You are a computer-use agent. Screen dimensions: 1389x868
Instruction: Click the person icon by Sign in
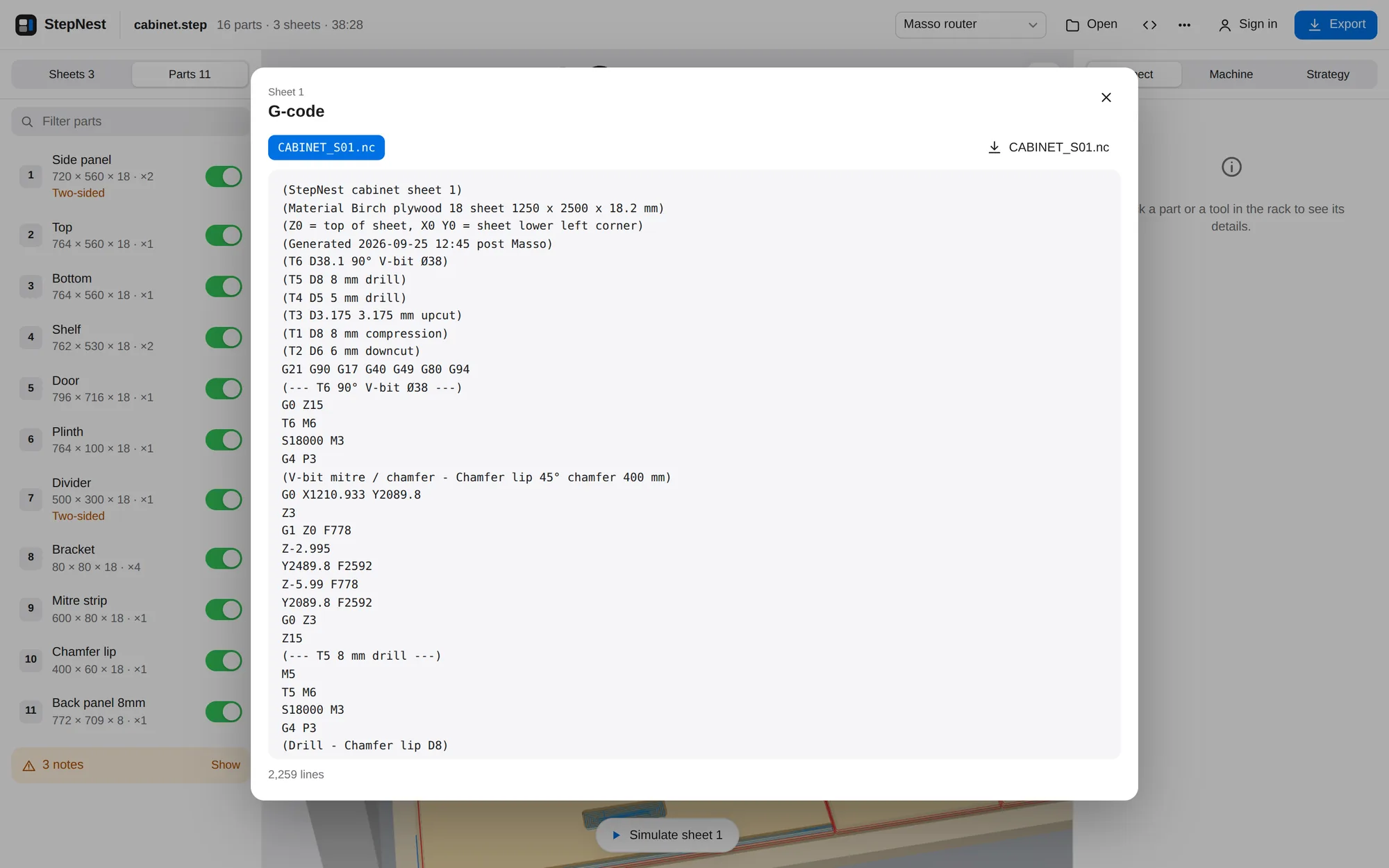pyautogui.click(x=1225, y=25)
